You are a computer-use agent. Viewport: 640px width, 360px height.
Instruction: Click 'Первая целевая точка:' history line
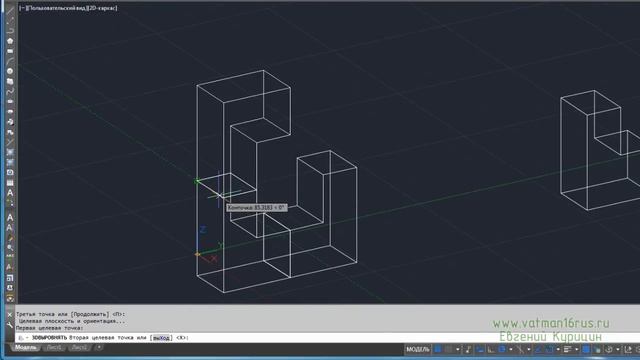tap(49, 328)
